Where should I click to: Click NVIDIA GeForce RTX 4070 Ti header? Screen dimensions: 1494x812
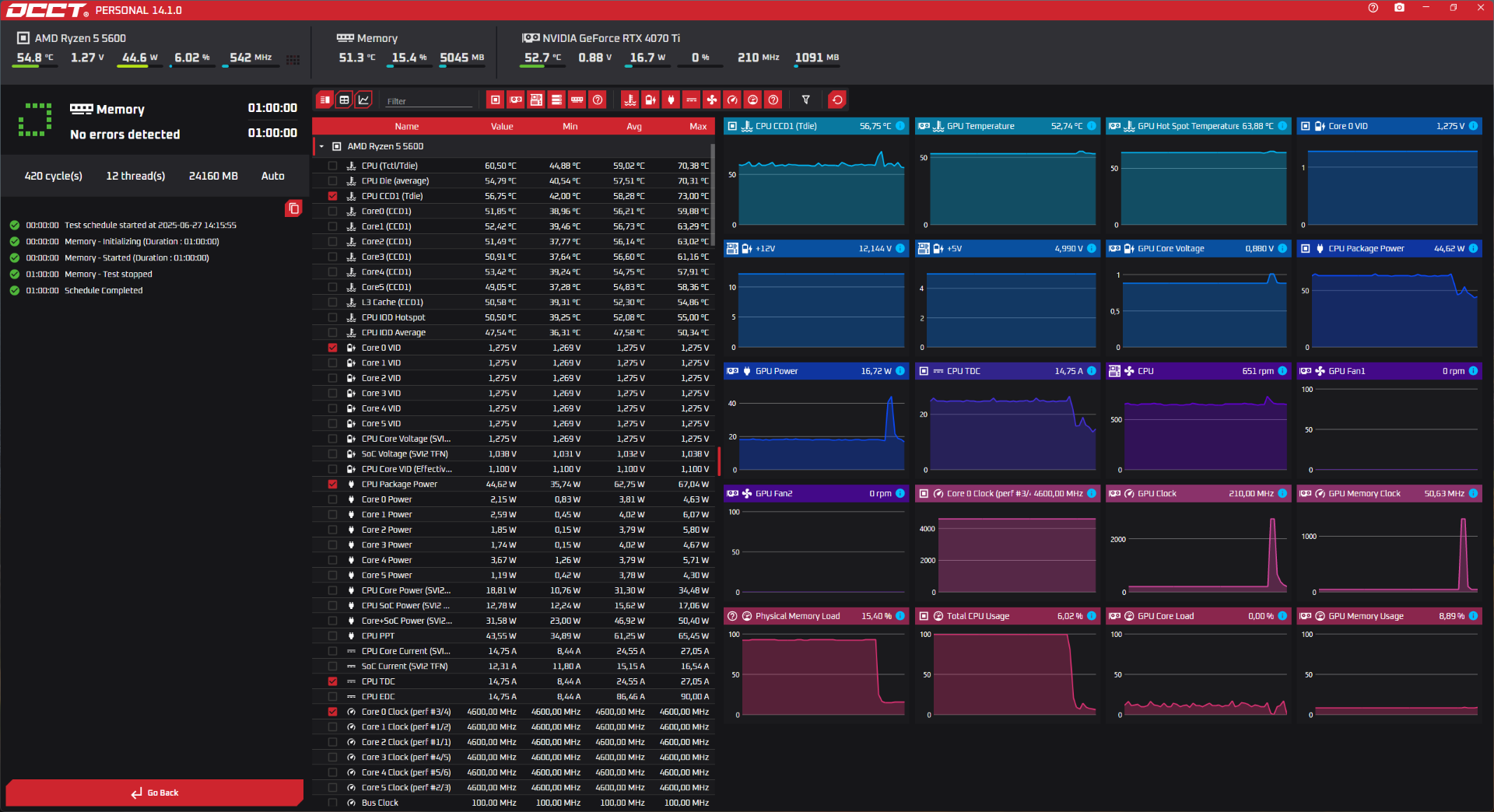click(601, 38)
